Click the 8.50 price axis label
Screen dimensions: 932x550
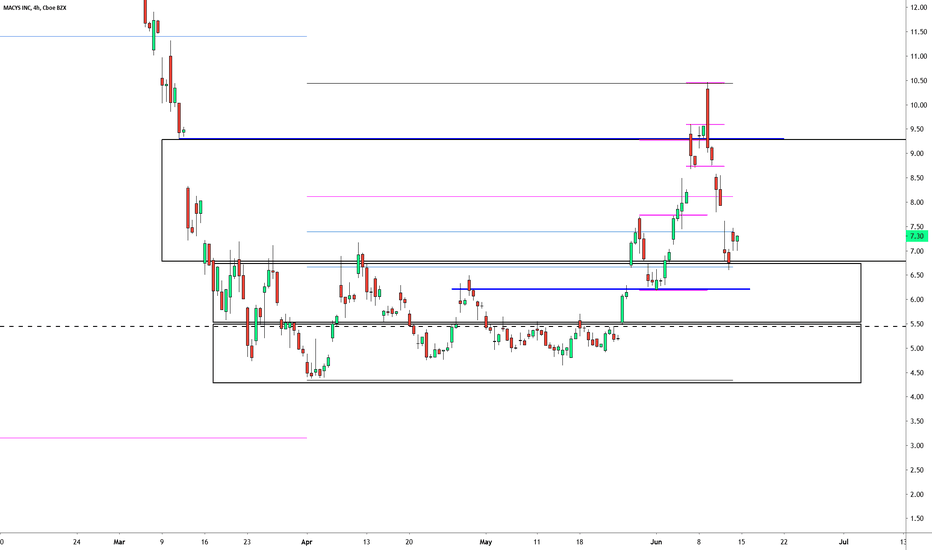pyautogui.click(x=918, y=178)
